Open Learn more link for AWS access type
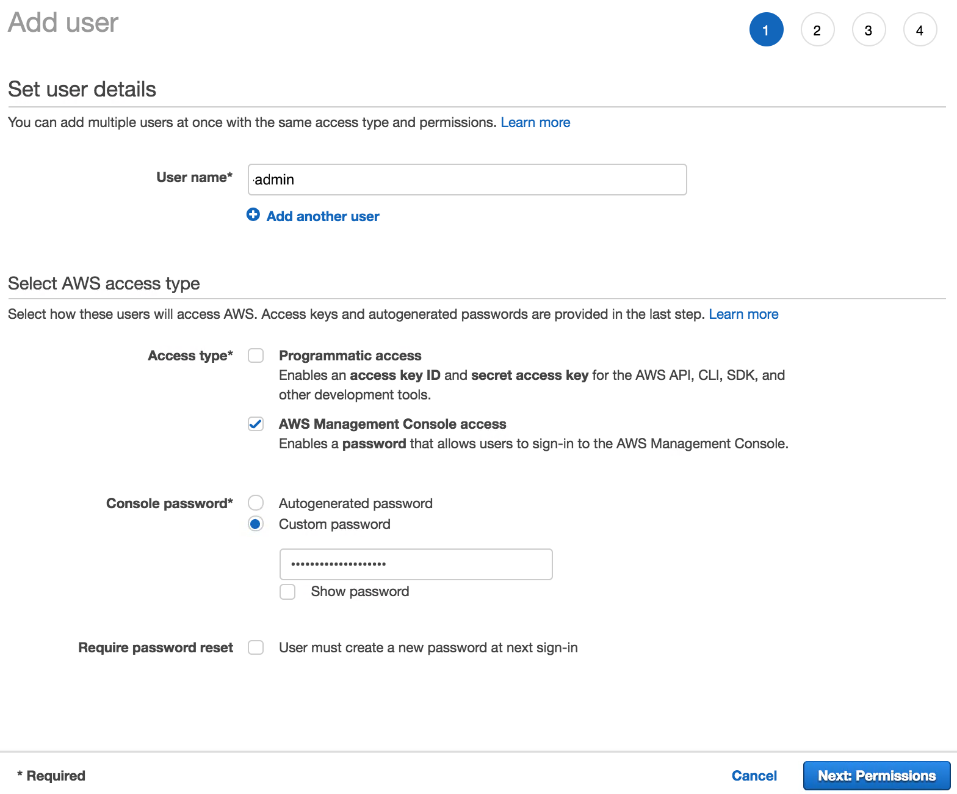The height and width of the screenshot is (794, 957). coord(743,314)
